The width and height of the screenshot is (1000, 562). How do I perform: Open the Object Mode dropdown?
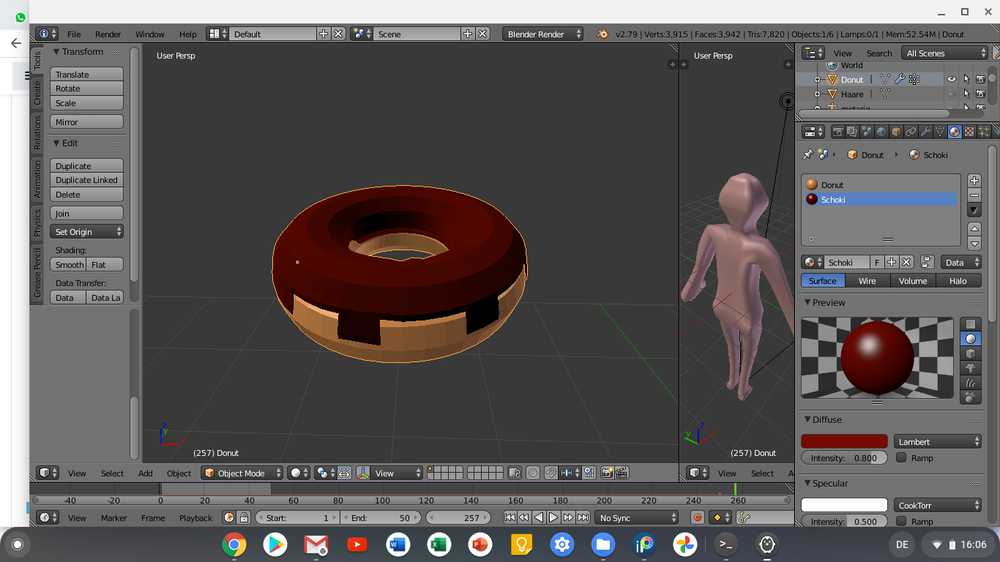(242, 473)
